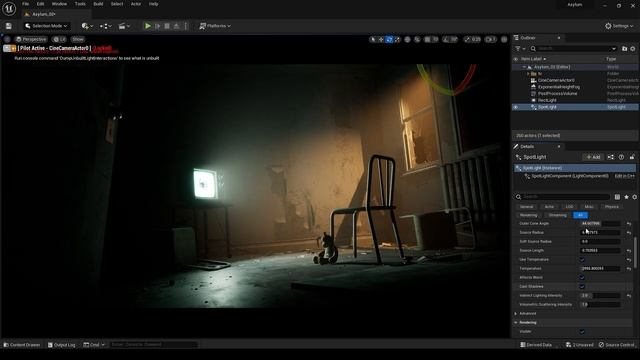This screenshot has height=360, width=640.
Task: Click the eject icon in the play toolbar
Action: tap(176, 26)
